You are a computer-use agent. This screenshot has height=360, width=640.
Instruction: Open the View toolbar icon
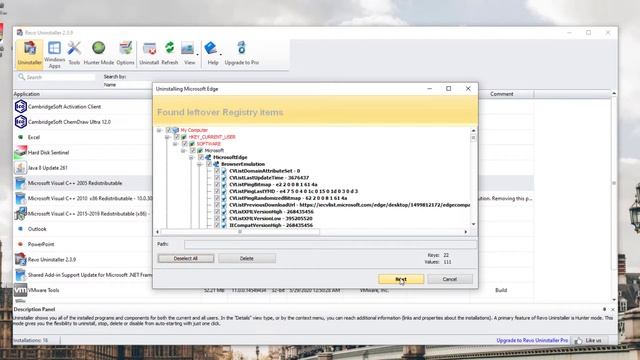[x=188, y=48]
